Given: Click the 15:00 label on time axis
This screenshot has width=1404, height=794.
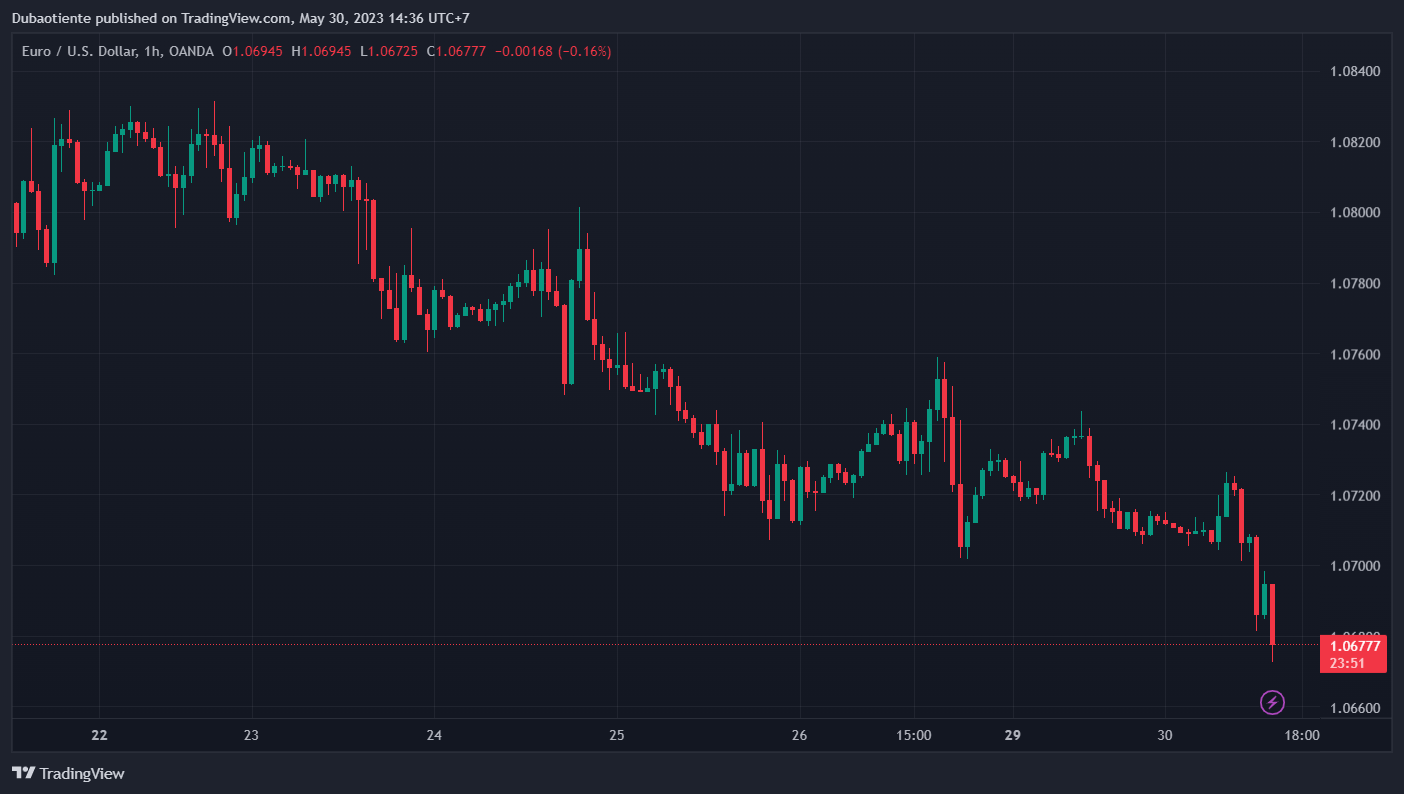Looking at the screenshot, I should [914, 735].
